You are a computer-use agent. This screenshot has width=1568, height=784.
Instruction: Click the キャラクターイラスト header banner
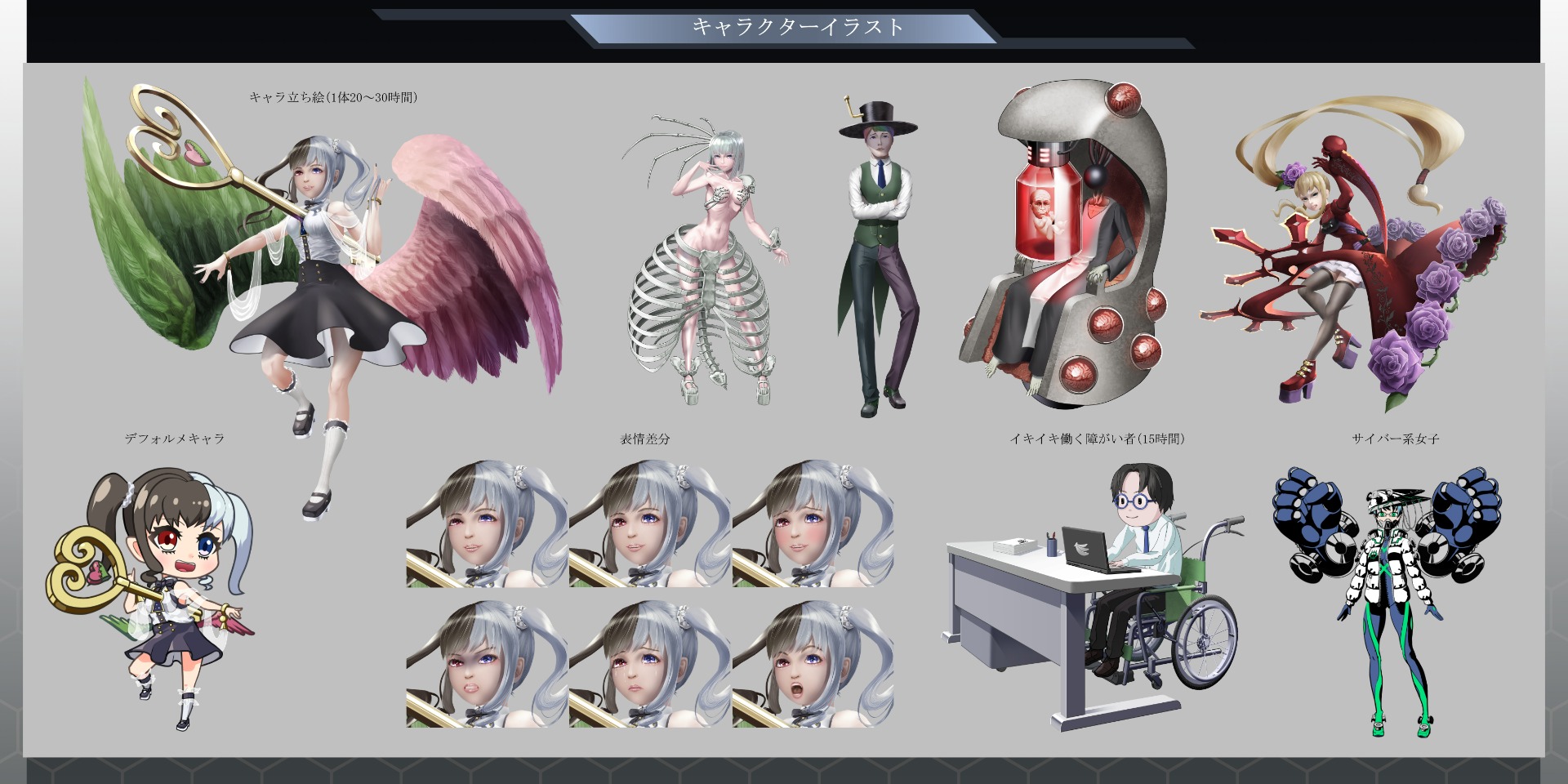(797, 27)
